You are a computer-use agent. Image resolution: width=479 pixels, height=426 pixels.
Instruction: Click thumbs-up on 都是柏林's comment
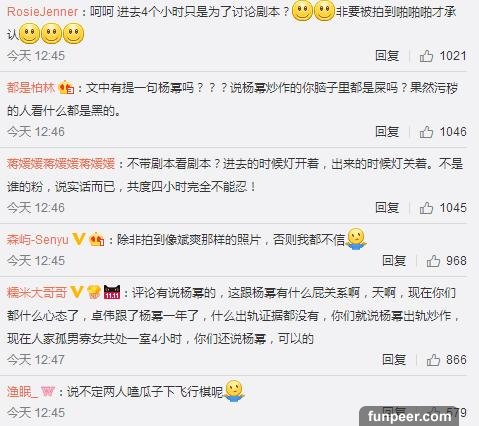click(426, 132)
